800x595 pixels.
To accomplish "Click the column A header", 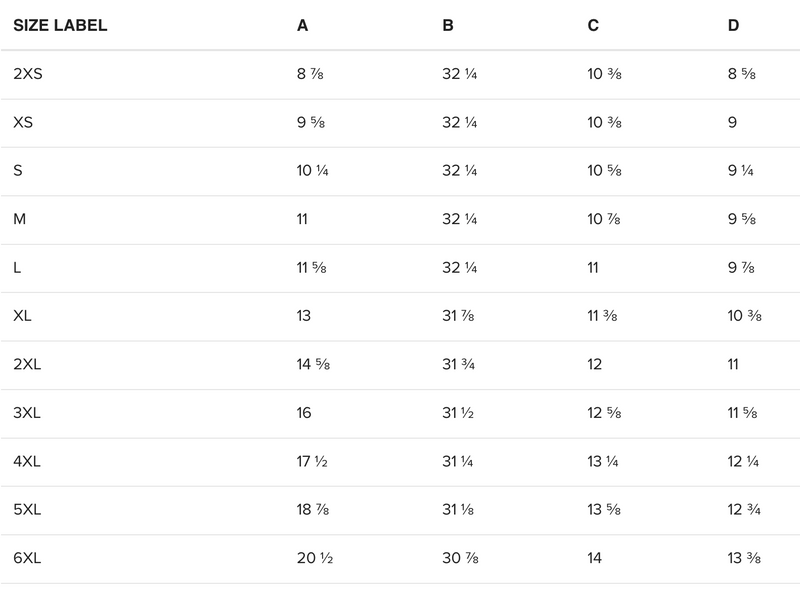I will click(303, 26).
